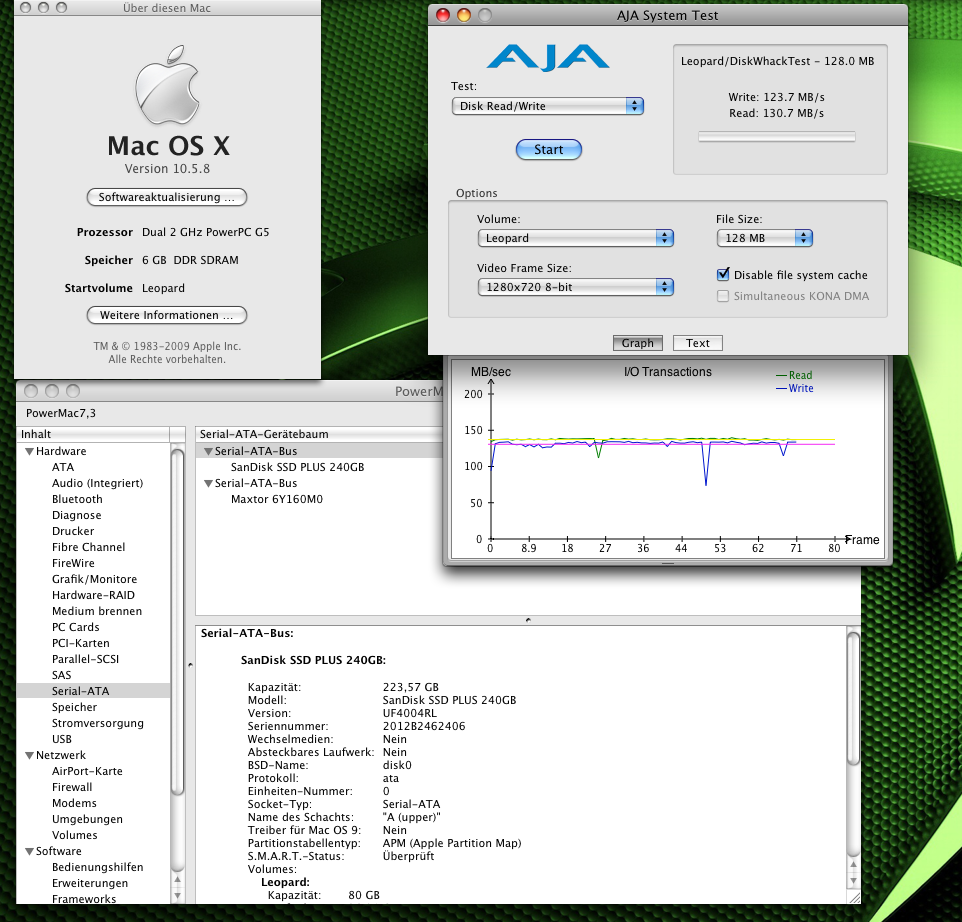Toggle Simultaneous KONA DMA checkbox
This screenshot has width=962, height=922.
click(723, 296)
